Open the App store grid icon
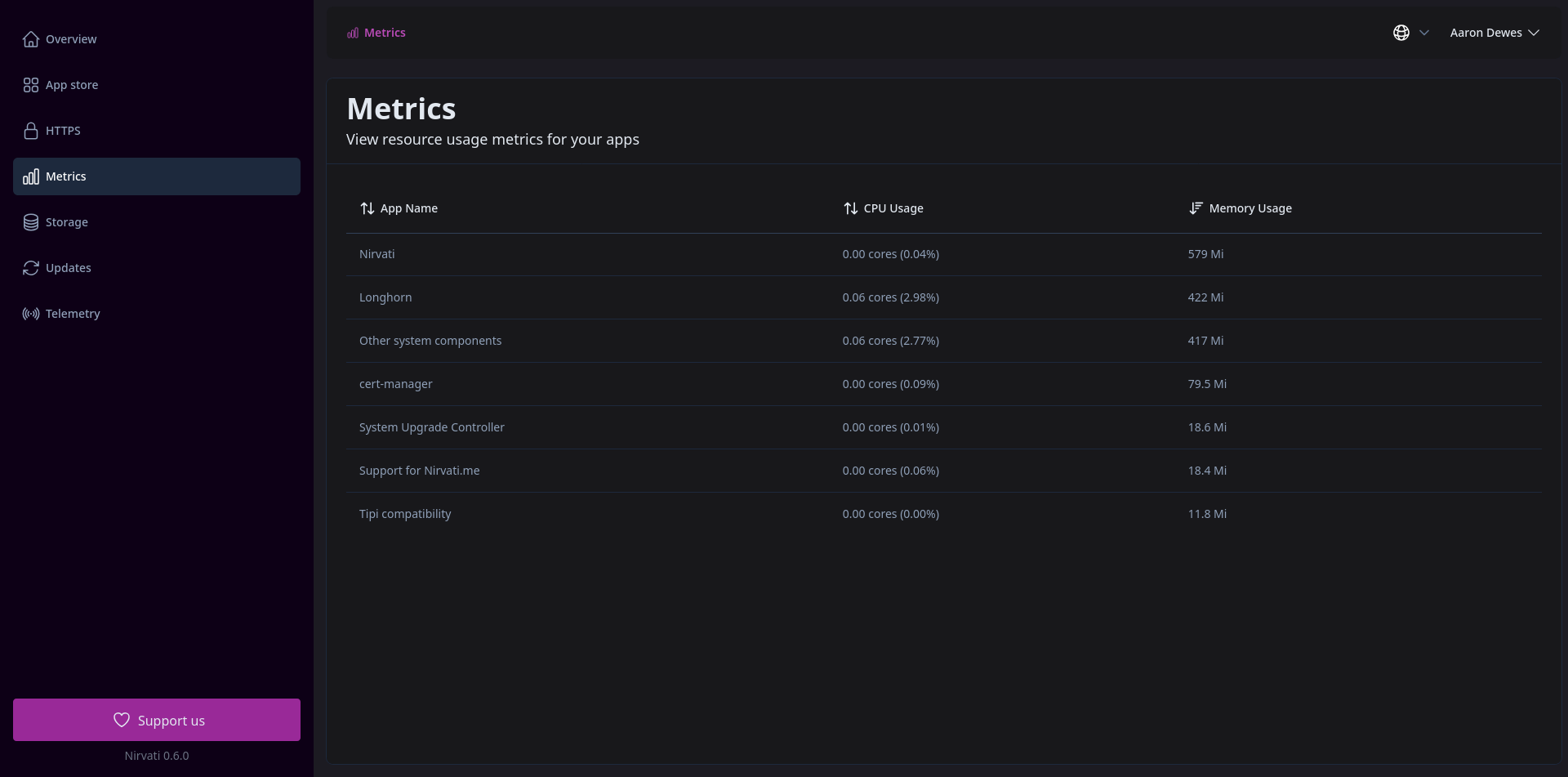The width and height of the screenshot is (1568, 777). tap(31, 84)
